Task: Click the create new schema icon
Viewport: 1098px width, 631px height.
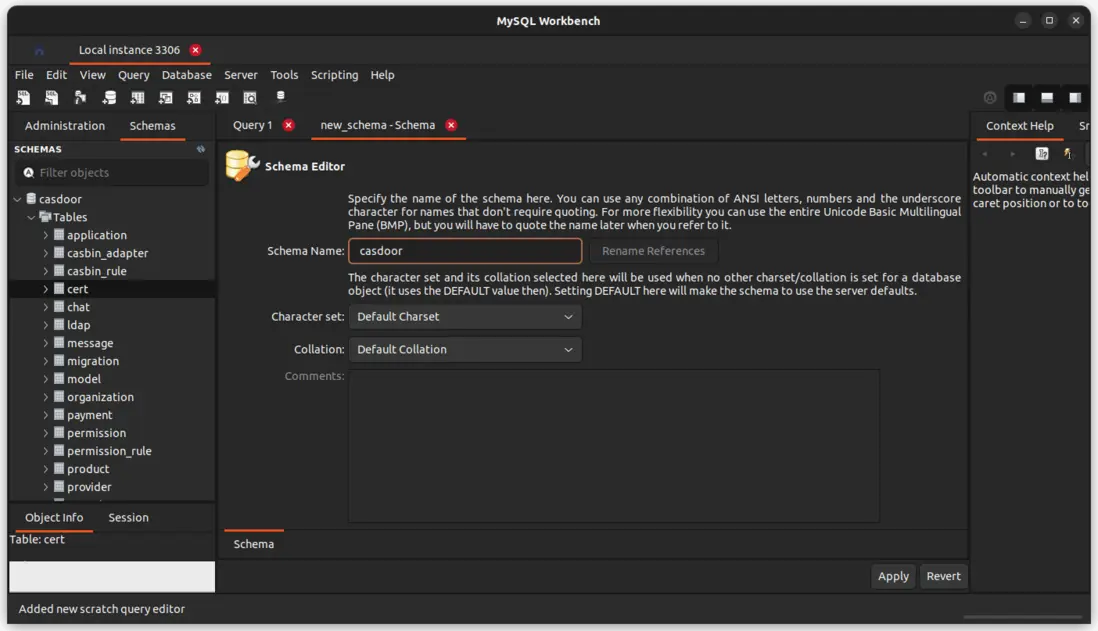Action: tap(109, 98)
